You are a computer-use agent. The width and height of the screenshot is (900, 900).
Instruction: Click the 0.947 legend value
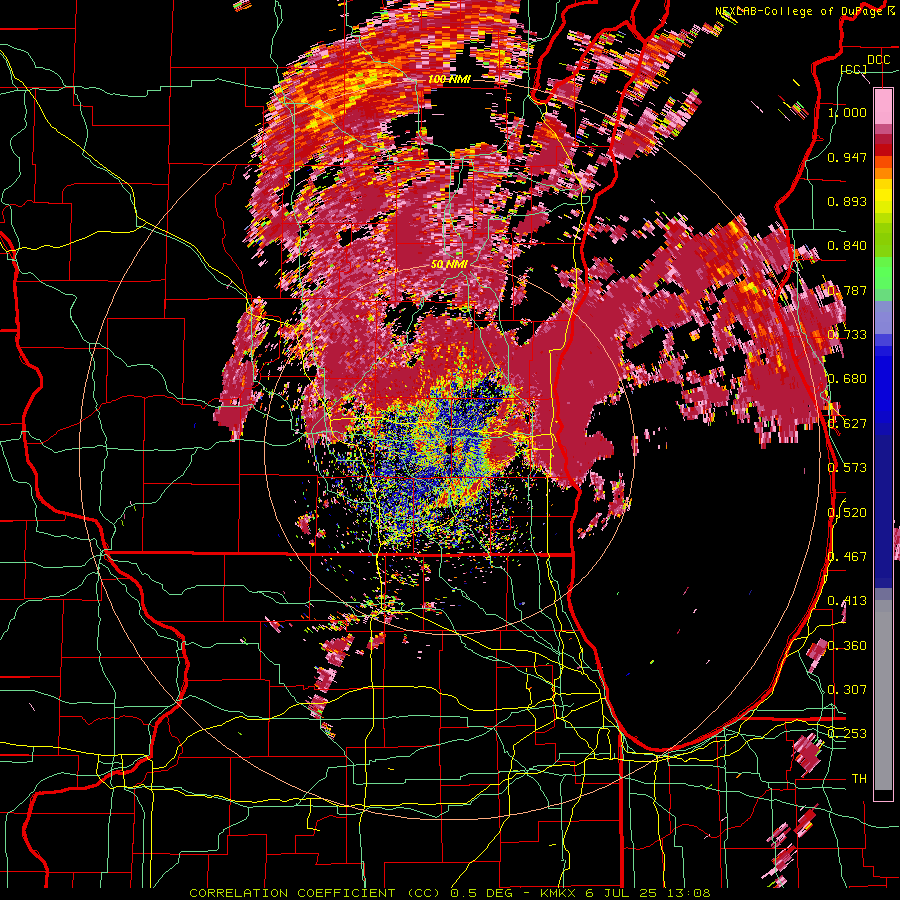847,157
